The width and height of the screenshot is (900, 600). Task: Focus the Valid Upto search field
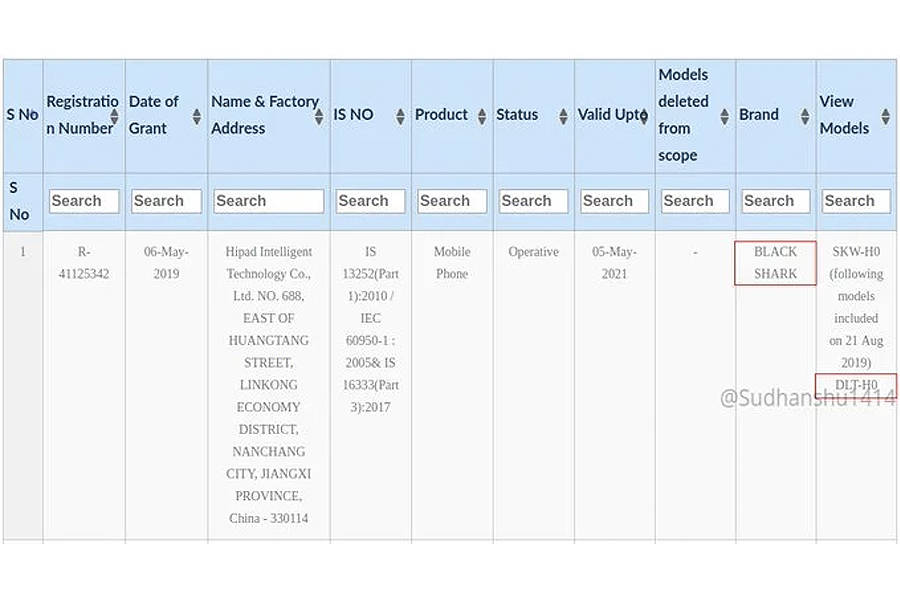(x=614, y=201)
